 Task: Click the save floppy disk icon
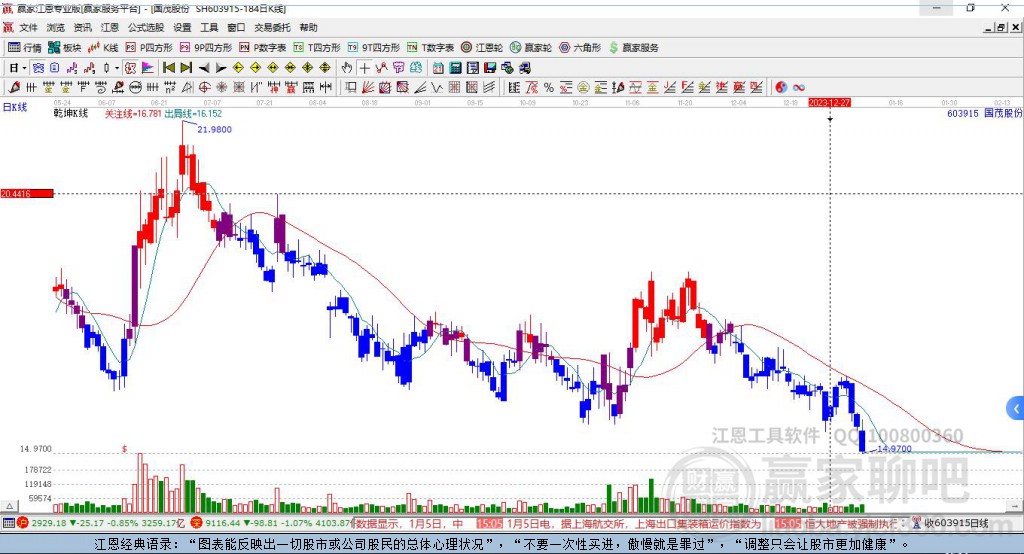click(x=490, y=68)
